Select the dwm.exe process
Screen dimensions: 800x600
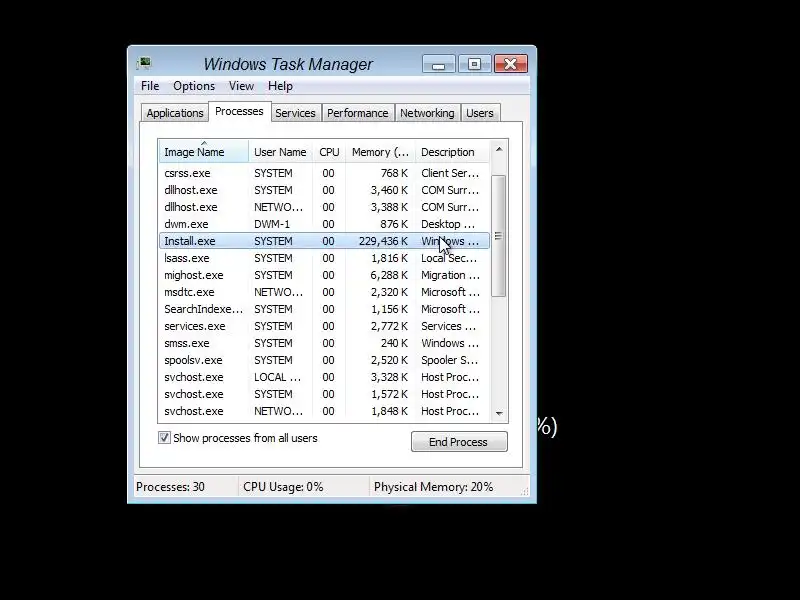click(324, 224)
